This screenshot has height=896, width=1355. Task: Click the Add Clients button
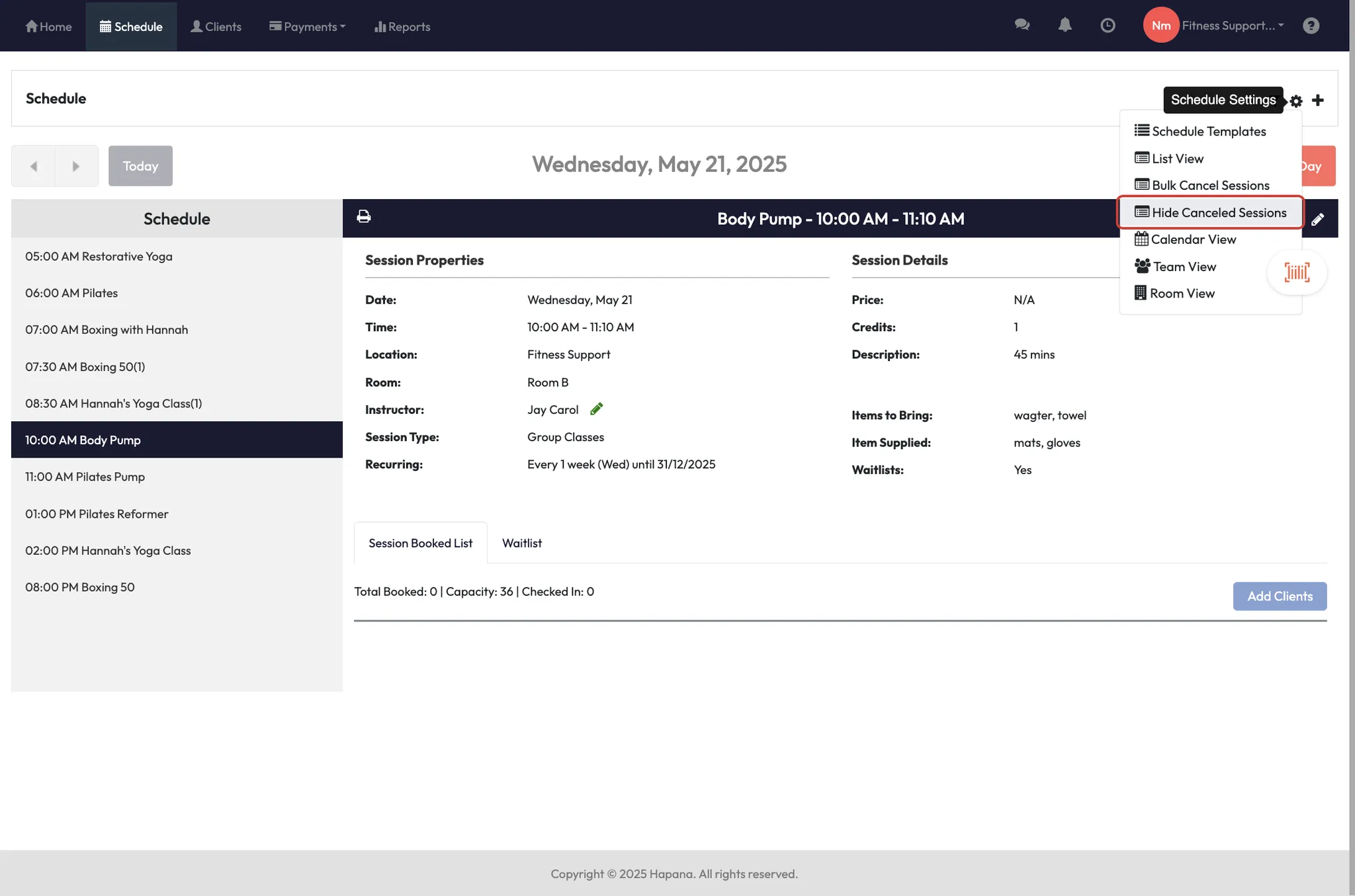tap(1280, 596)
